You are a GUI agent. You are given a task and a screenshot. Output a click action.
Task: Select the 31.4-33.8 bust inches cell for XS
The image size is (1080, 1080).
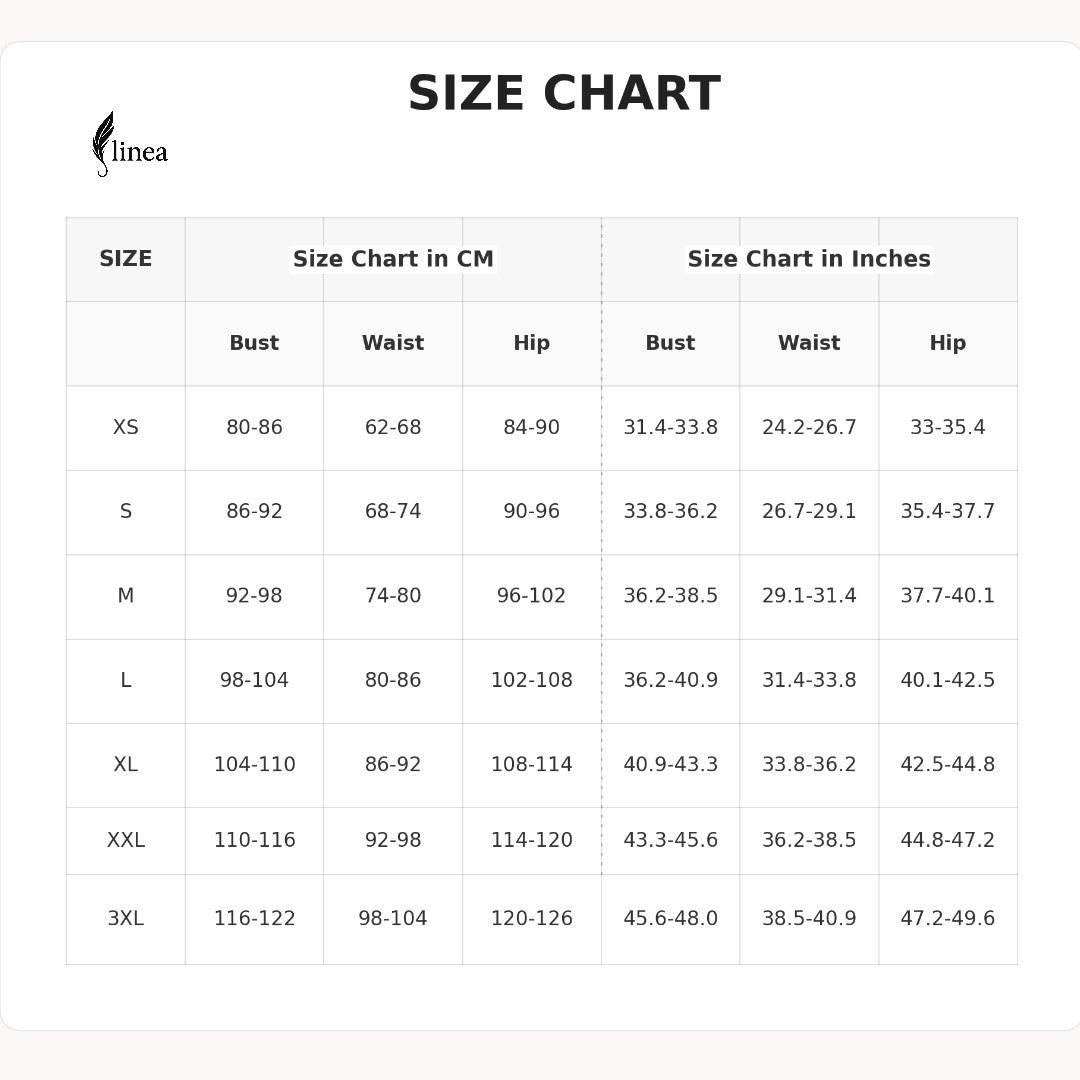(670, 428)
